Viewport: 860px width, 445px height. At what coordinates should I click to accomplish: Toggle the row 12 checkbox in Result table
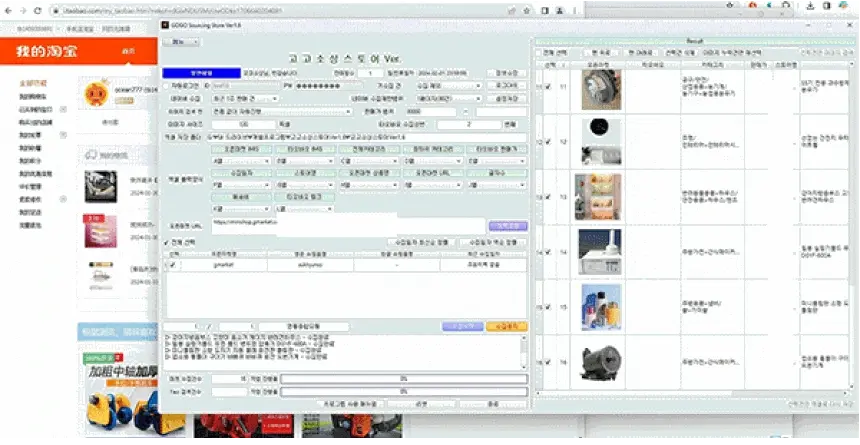pyautogui.click(x=547, y=142)
